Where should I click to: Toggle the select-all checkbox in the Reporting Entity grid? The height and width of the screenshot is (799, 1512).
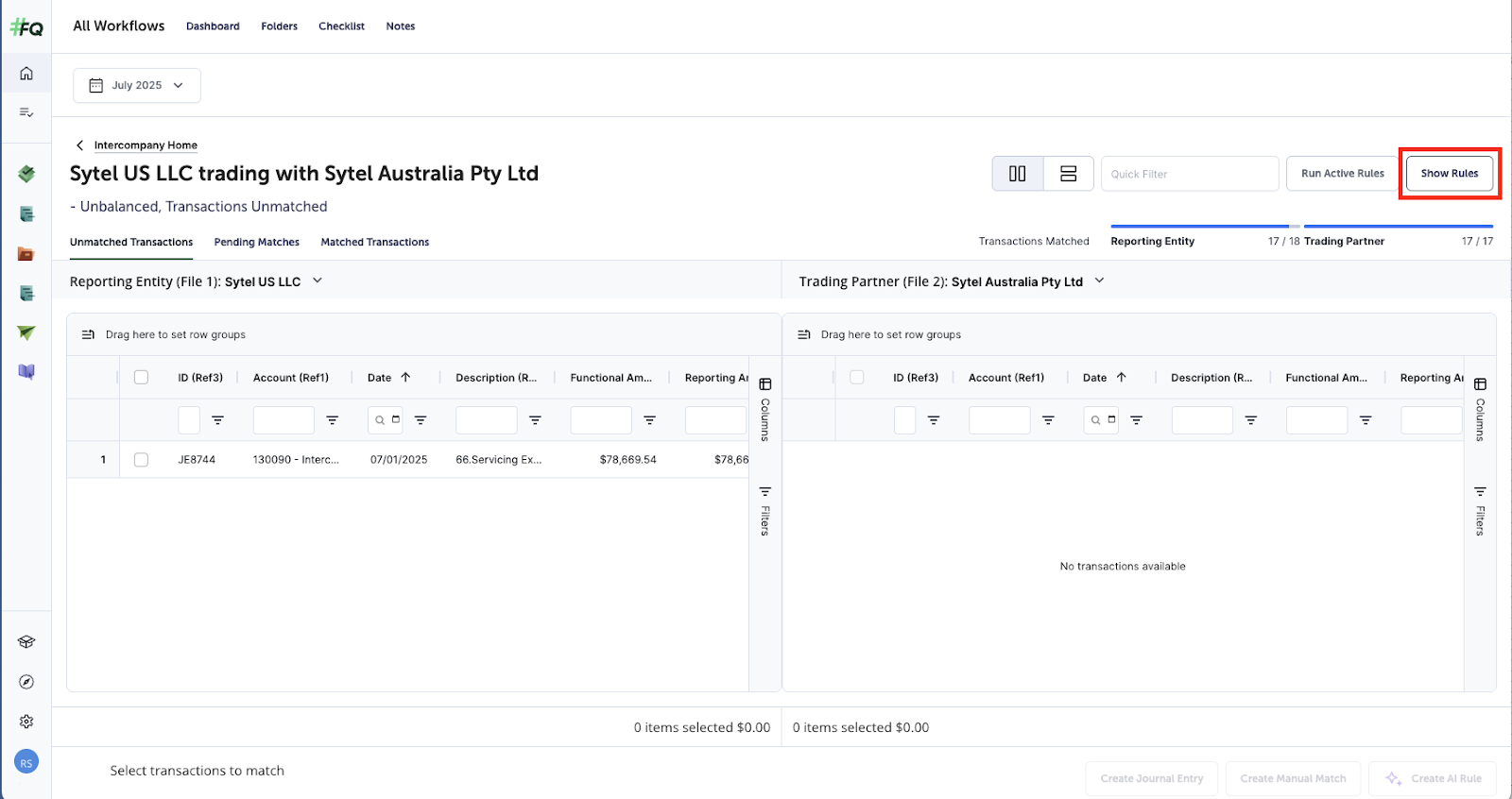tap(141, 378)
